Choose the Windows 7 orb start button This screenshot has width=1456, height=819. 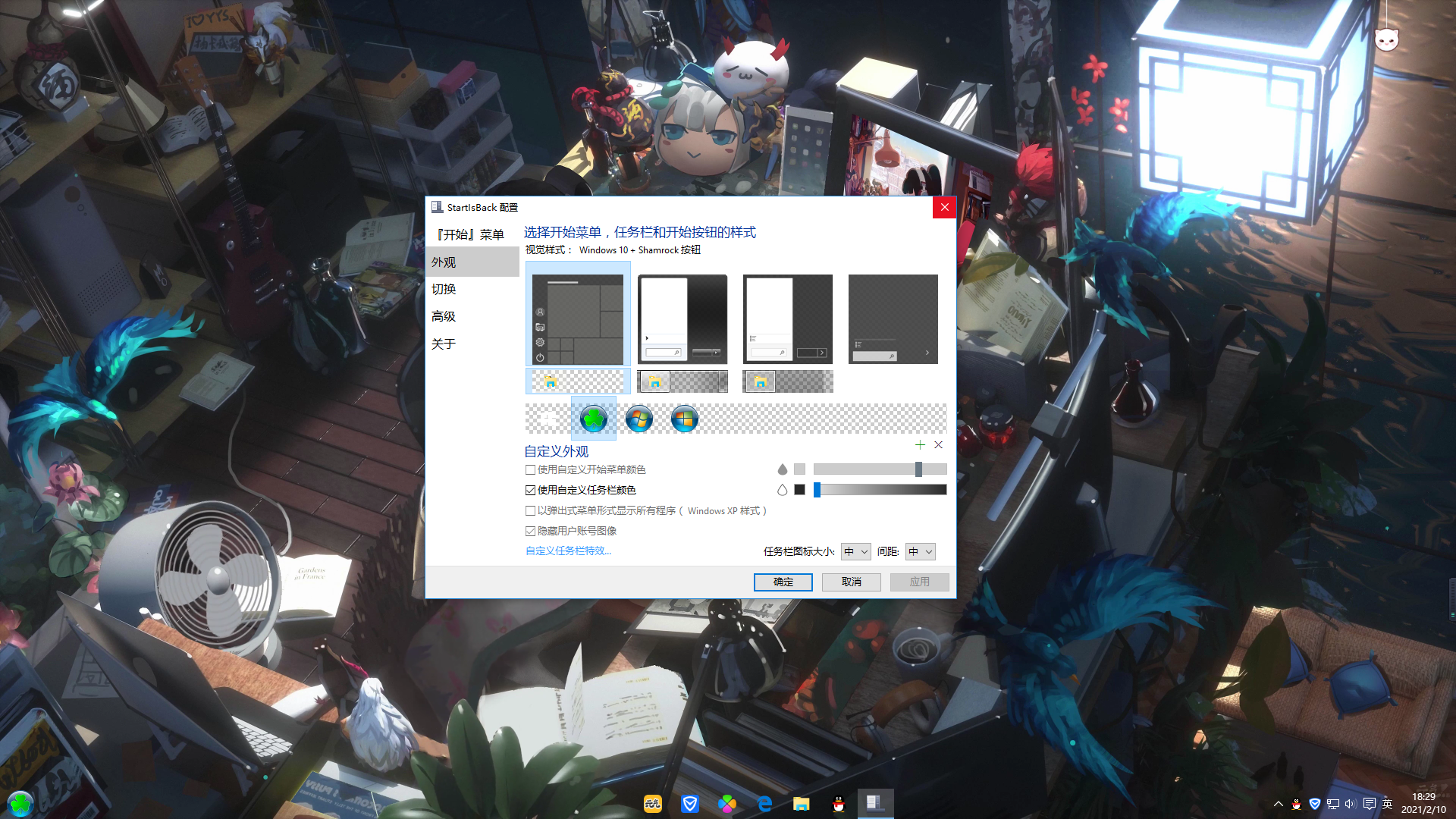pyautogui.click(x=639, y=419)
